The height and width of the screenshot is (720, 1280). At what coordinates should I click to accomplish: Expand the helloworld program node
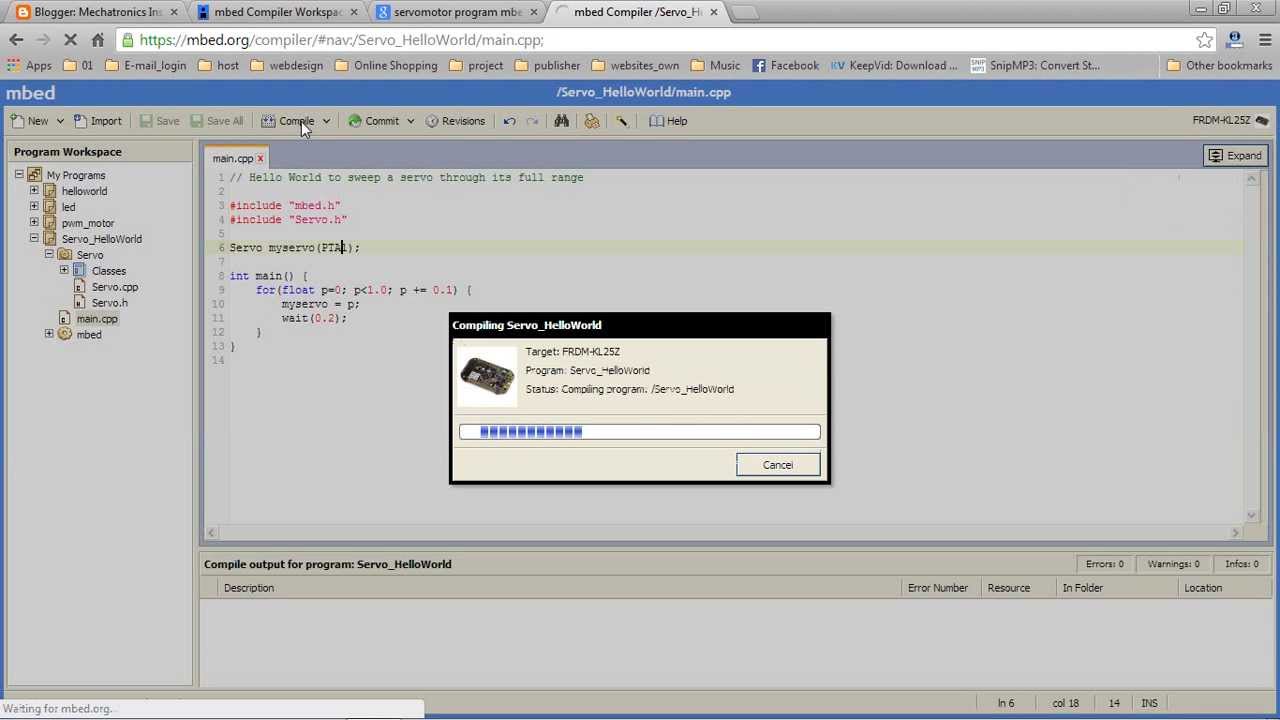coord(34,191)
